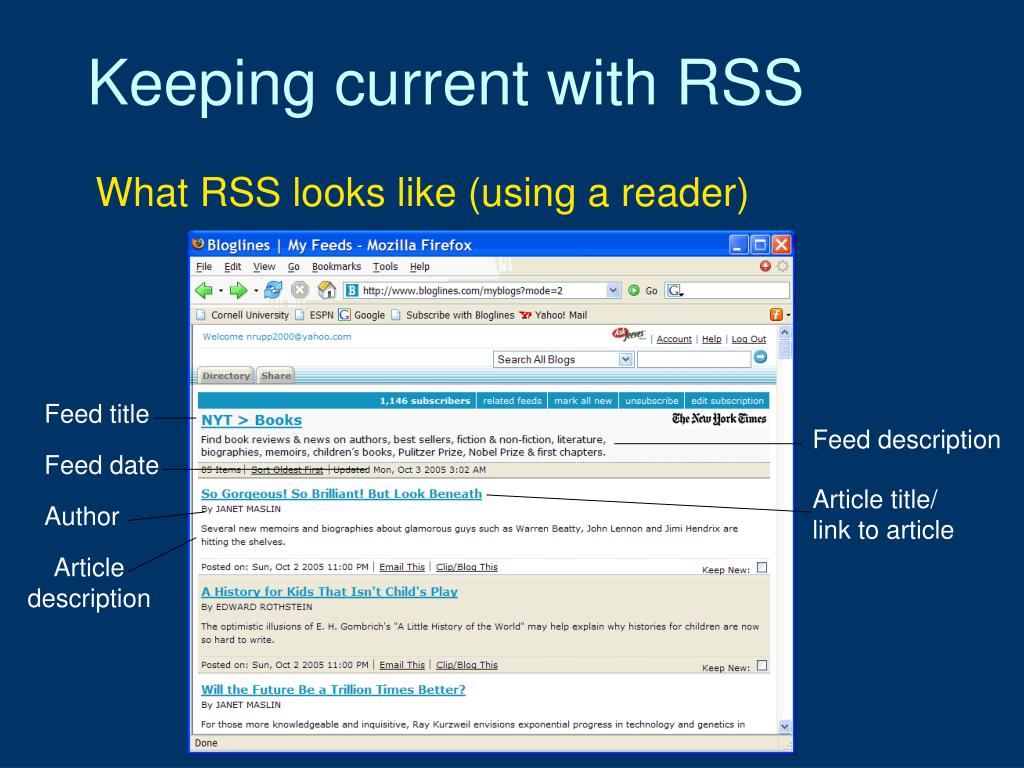Open the File menu
1024x768 pixels.
pyautogui.click(x=204, y=266)
